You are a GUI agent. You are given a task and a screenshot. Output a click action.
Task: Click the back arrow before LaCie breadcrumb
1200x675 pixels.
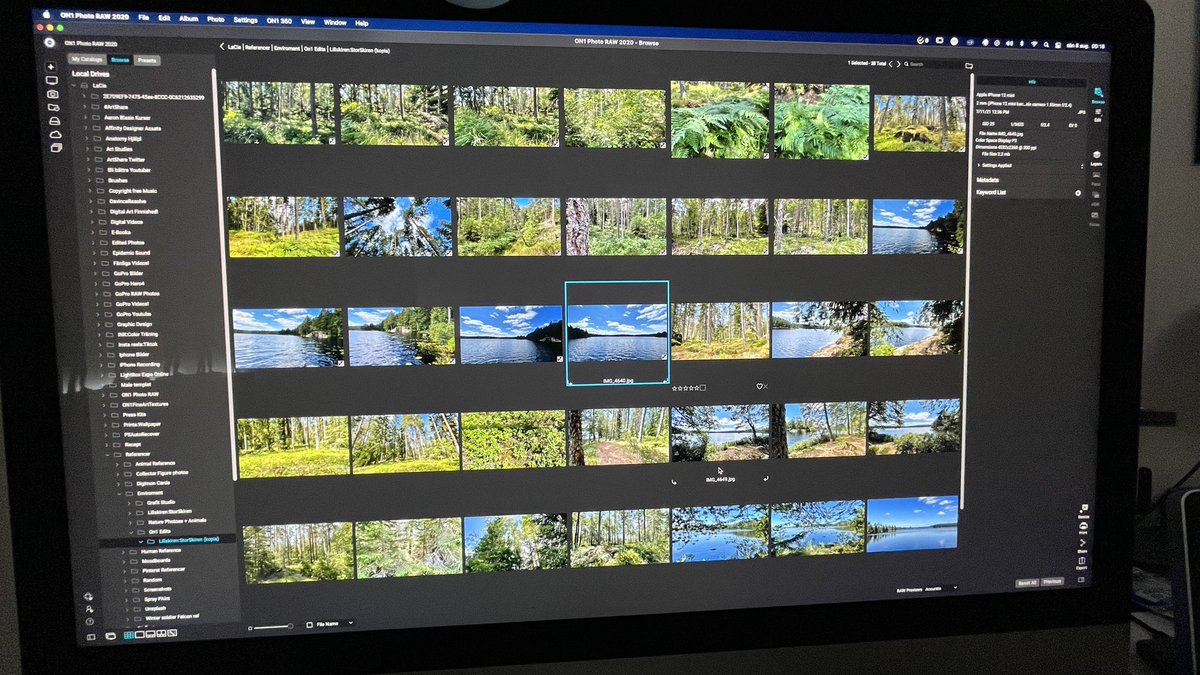(x=222, y=46)
